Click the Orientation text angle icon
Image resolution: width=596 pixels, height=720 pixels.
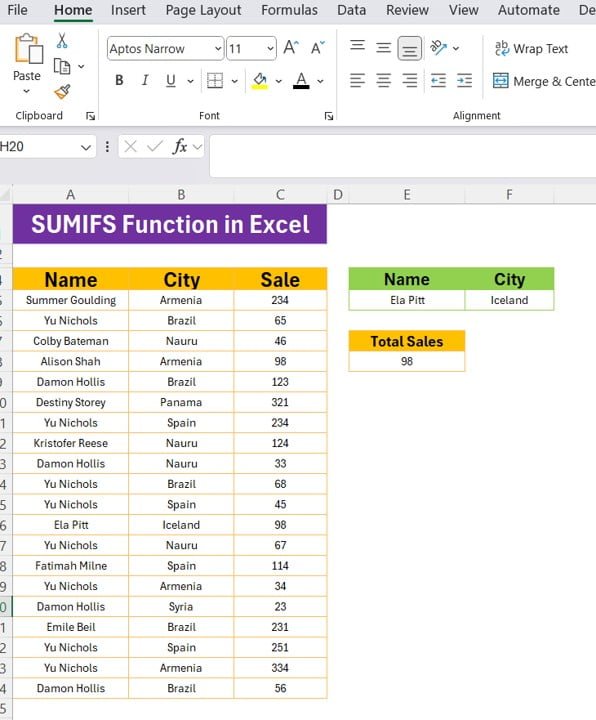tap(438, 48)
